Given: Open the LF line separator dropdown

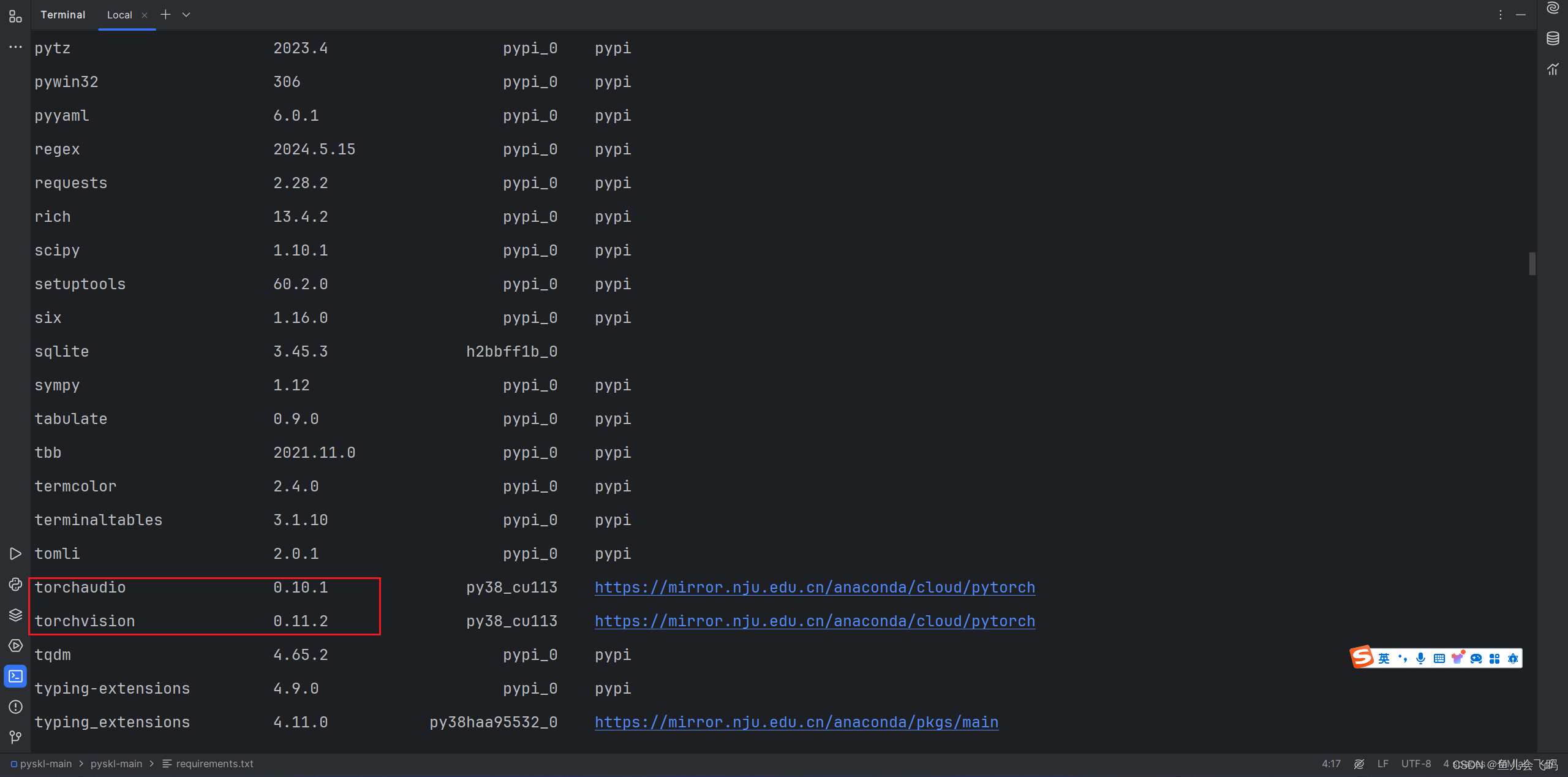Looking at the screenshot, I should pyautogui.click(x=1382, y=764).
